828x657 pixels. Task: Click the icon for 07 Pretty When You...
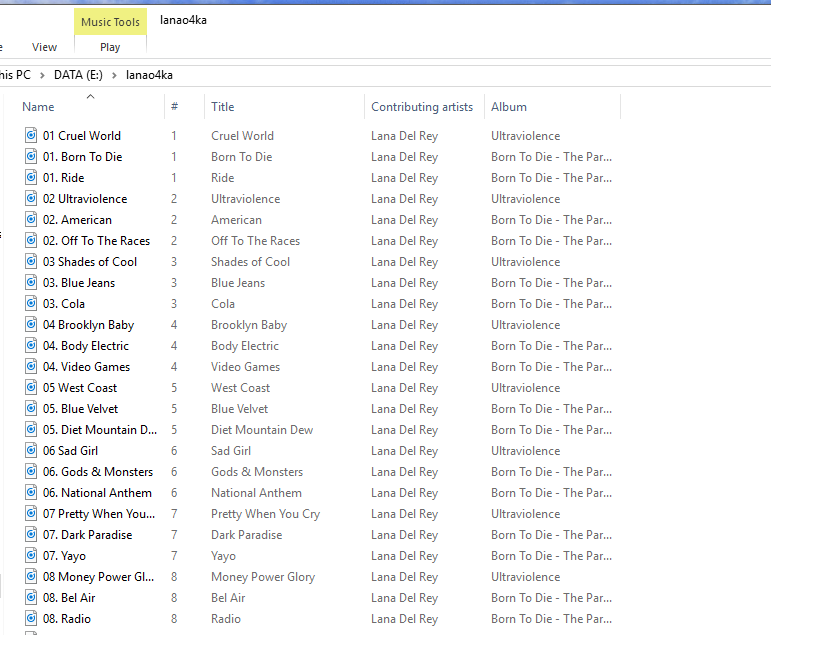[x=31, y=513]
